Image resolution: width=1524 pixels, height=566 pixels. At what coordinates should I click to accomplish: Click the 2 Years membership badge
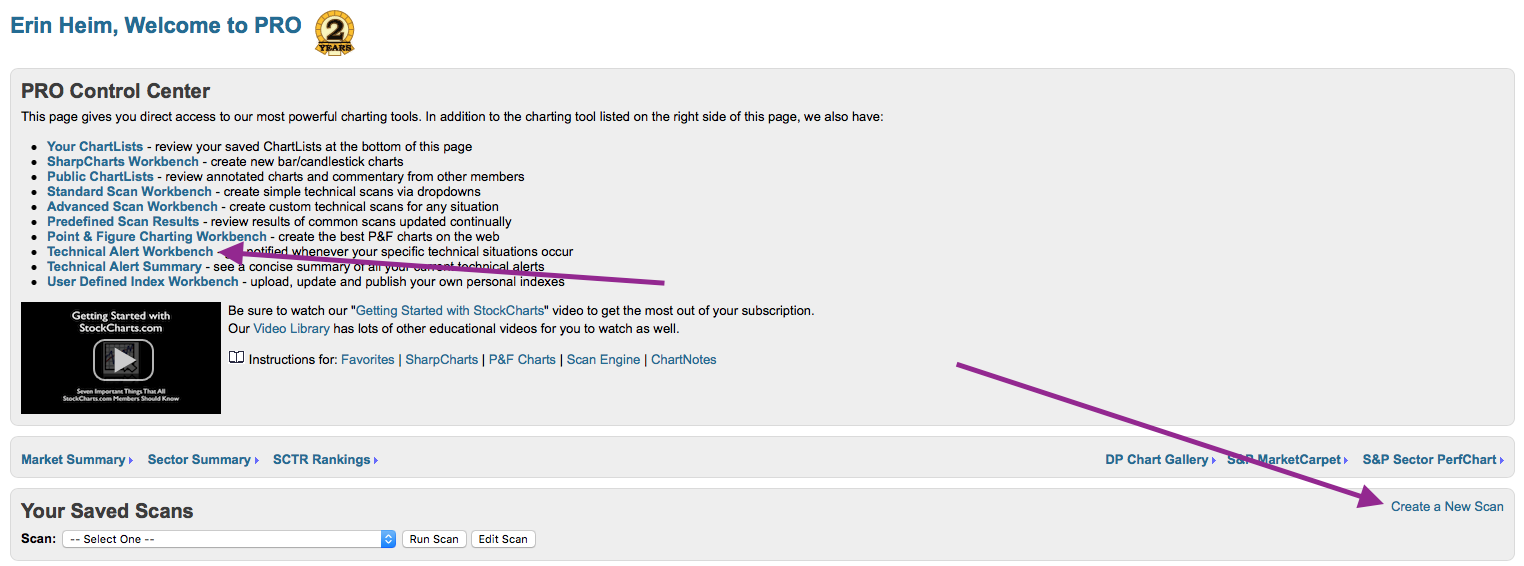335,31
